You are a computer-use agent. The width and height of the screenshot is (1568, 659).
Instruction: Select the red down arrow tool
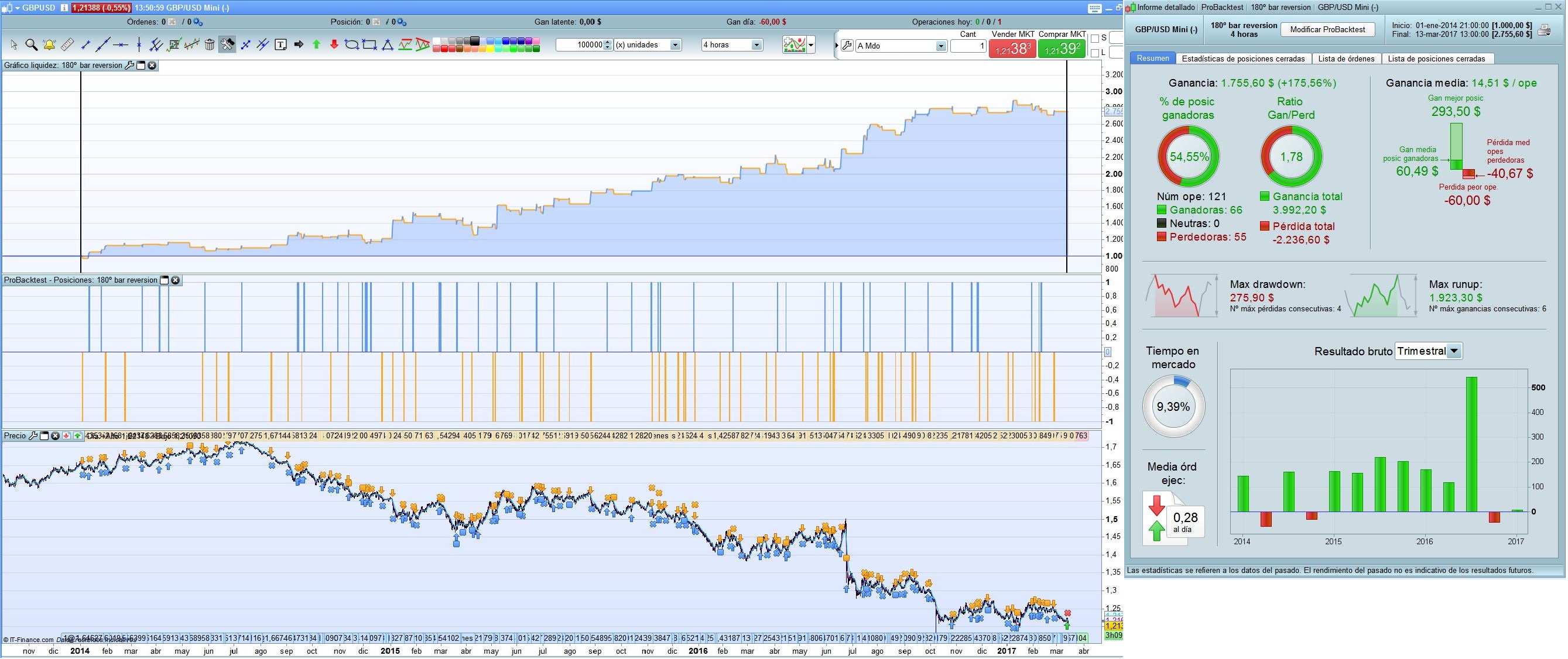(x=334, y=44)
